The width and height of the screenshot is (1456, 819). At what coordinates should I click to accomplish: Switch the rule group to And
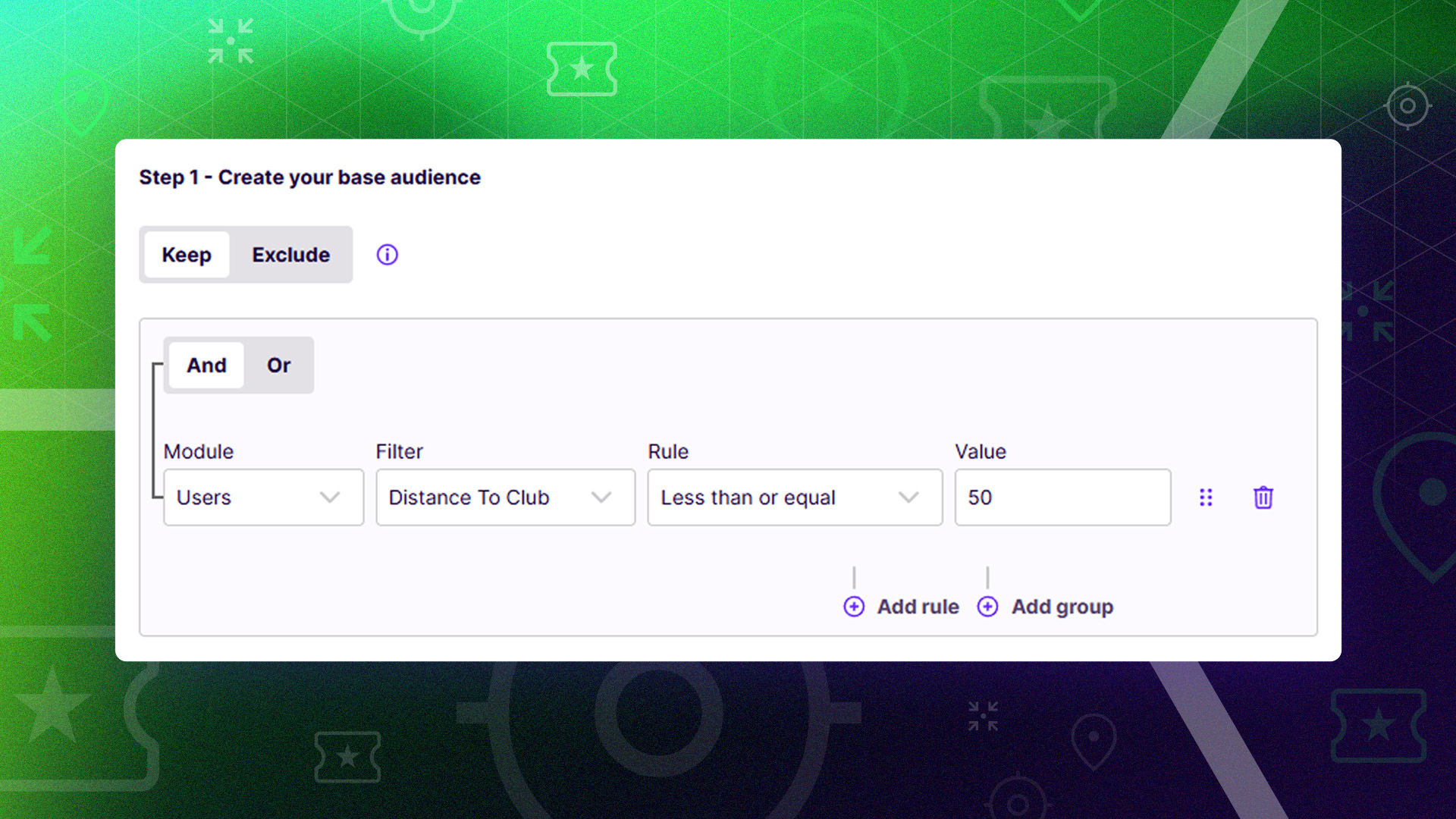tap(206, 365)
